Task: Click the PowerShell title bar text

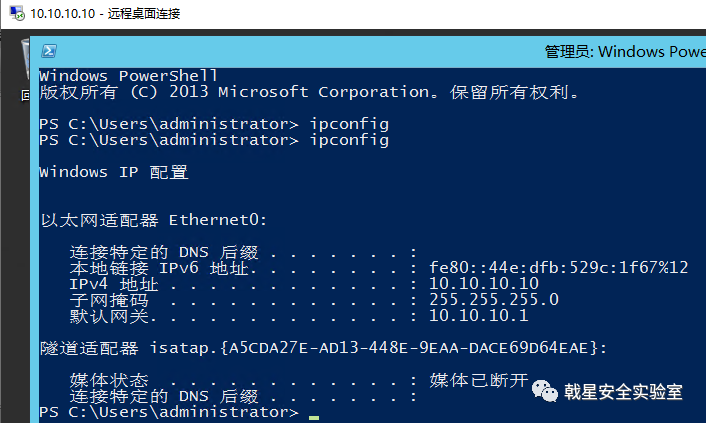Action: pyautogui.click(x=625, y=52)
